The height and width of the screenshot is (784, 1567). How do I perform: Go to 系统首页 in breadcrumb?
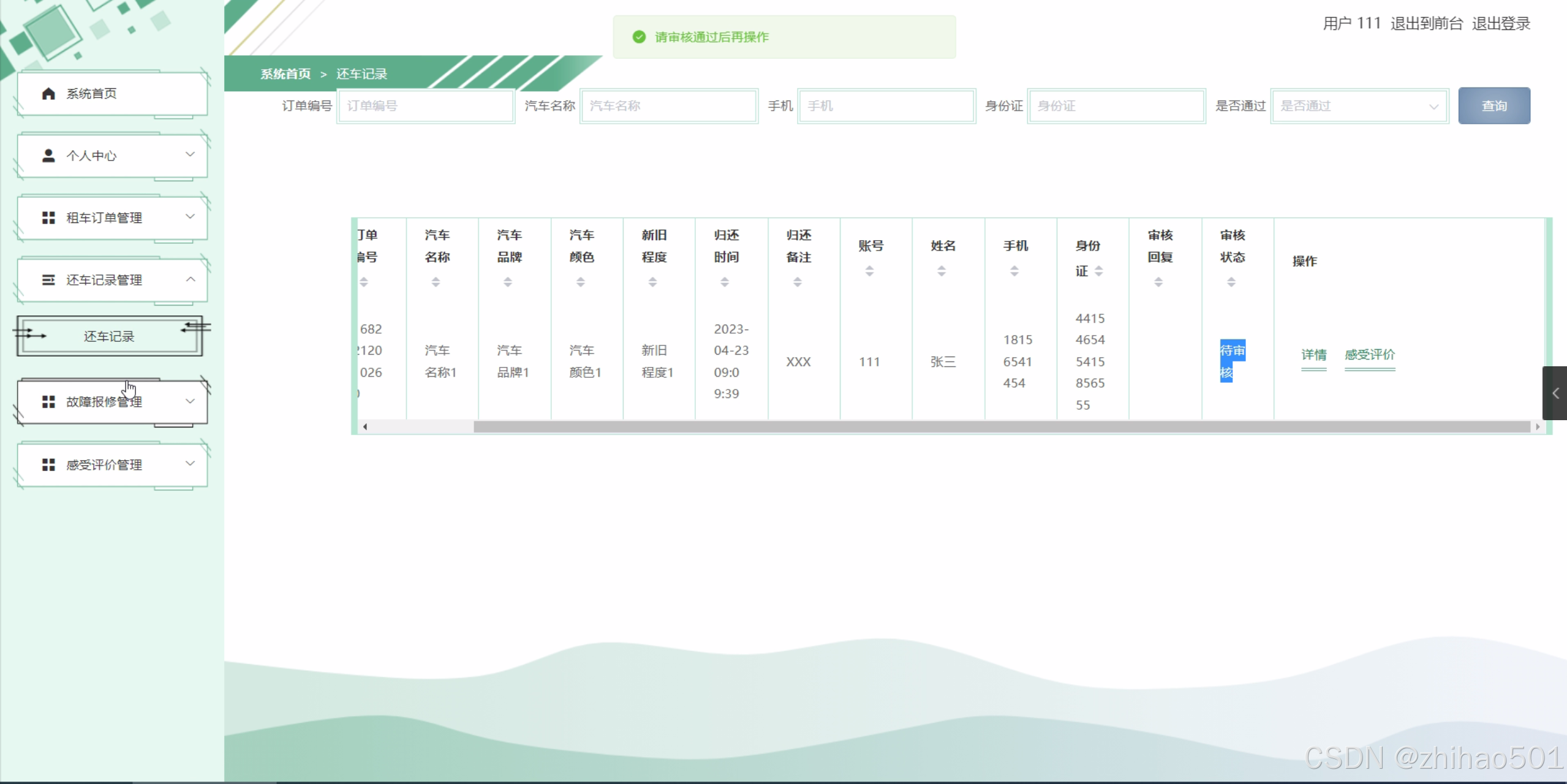pyautogui.click(x=285, y=74)
